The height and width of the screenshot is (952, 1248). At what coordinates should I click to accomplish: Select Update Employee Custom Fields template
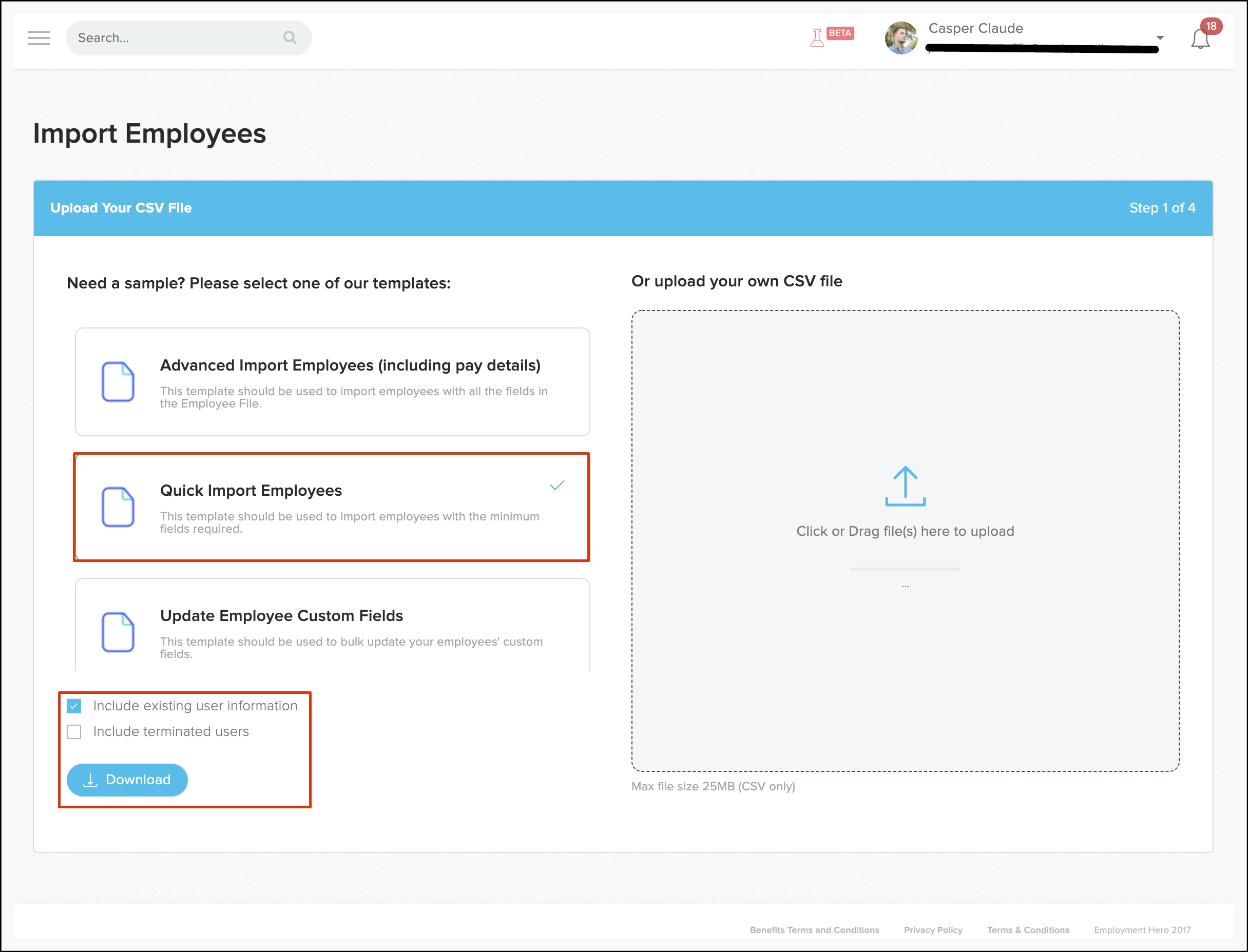[281, 616]
